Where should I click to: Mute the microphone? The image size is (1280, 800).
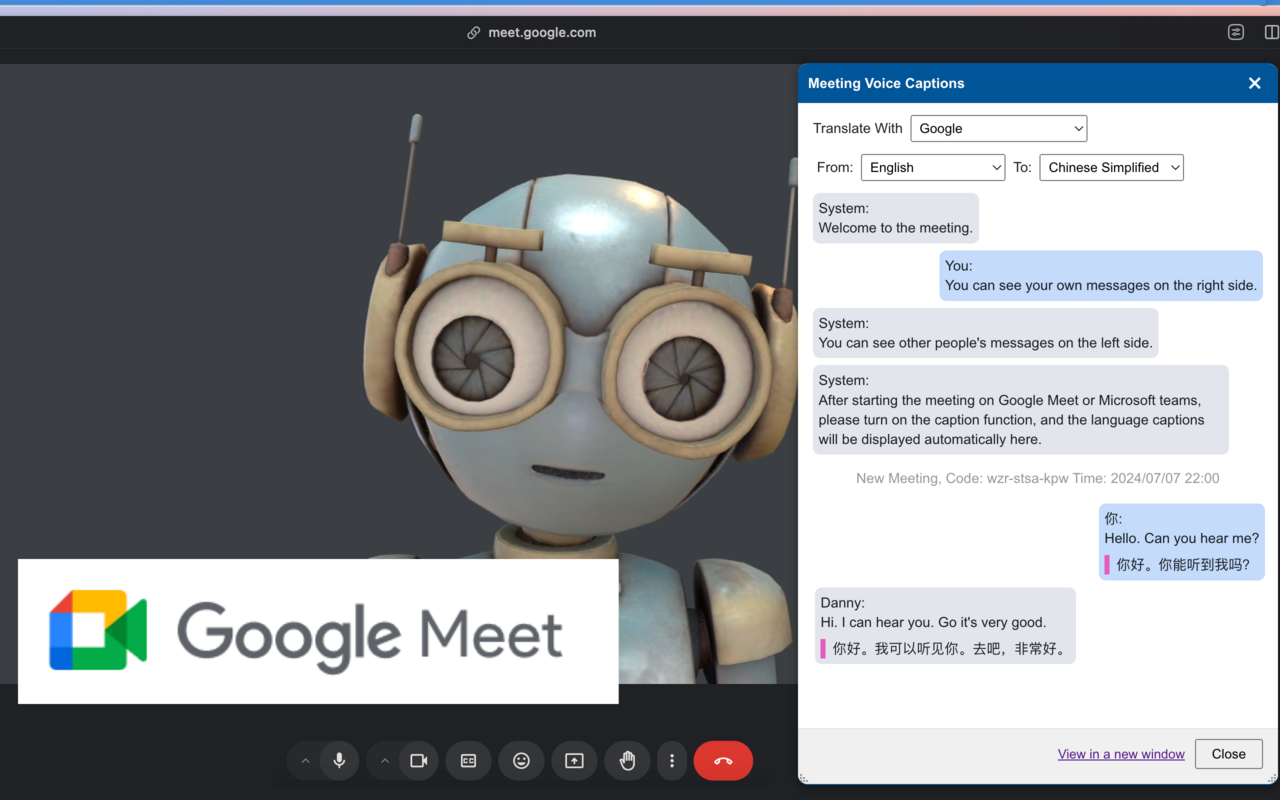[338, 760]
